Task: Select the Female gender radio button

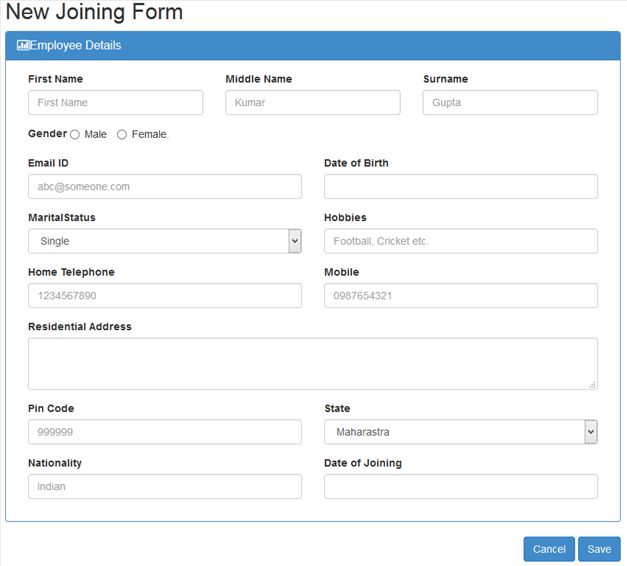Action: pos(122,135)
